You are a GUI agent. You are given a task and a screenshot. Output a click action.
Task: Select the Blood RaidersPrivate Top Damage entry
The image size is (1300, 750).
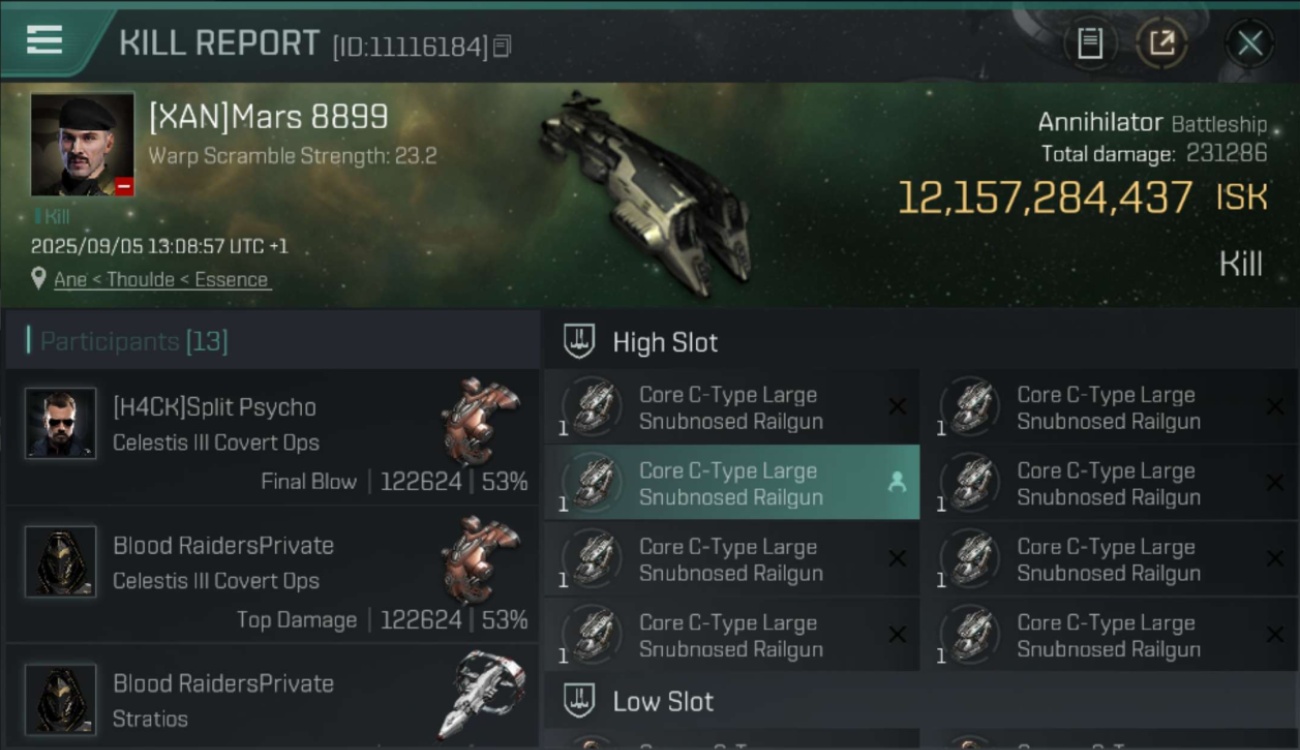[x=270, y=573]
